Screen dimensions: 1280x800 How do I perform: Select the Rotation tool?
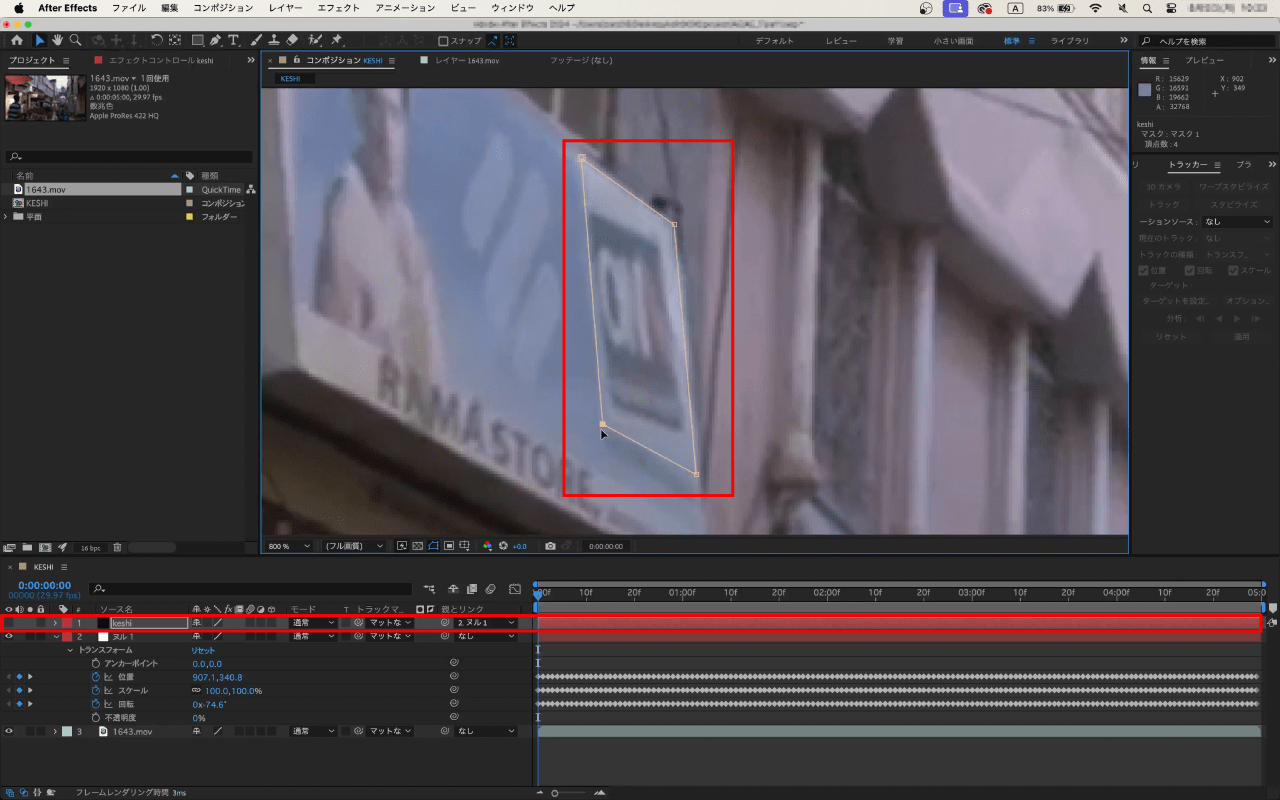(x=157, y=41)
